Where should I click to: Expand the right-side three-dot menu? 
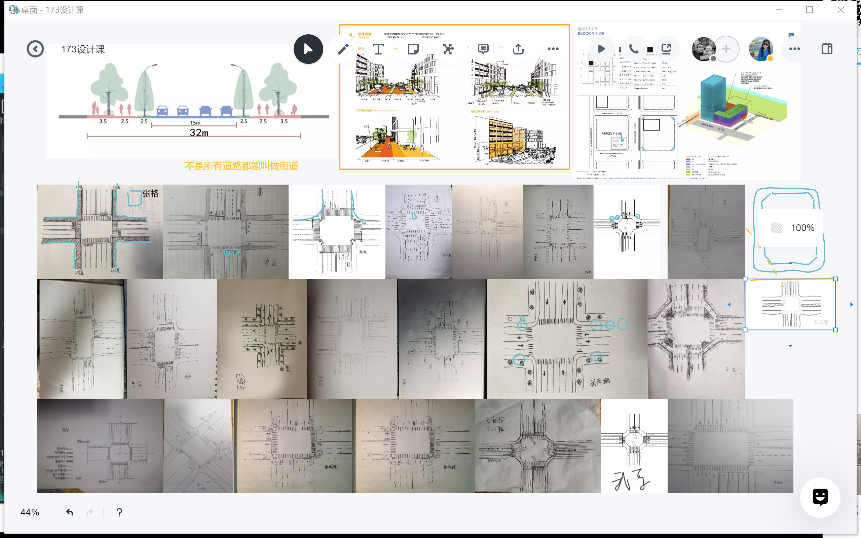pos(794,48)
